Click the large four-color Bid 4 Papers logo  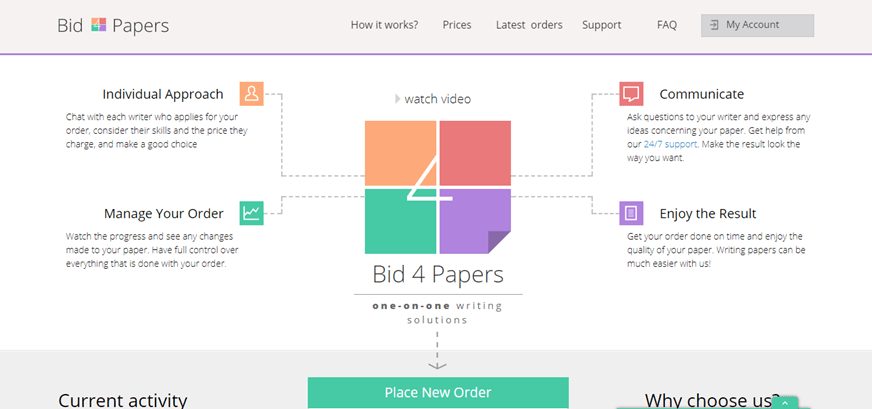coord(438,188)
